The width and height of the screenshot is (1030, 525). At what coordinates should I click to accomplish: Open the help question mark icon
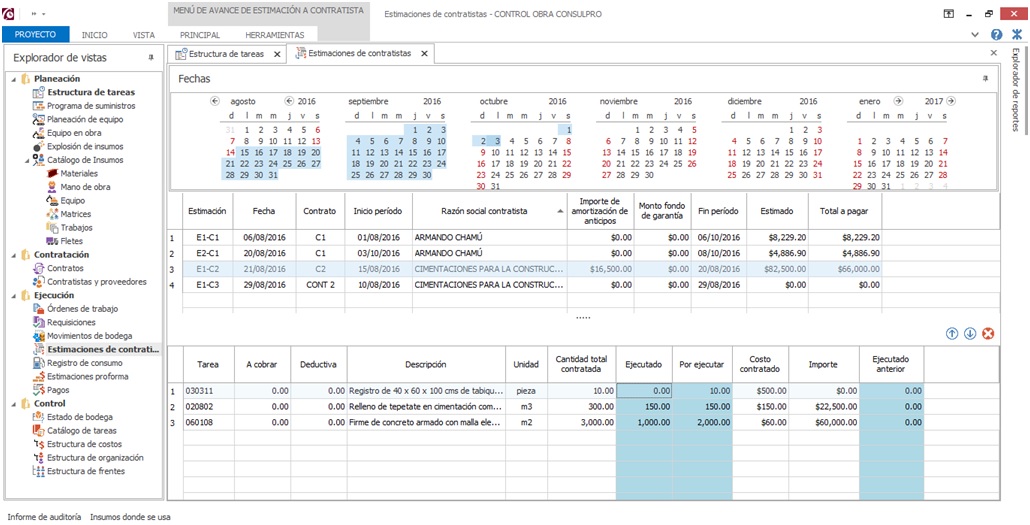[x=996, y=35]
